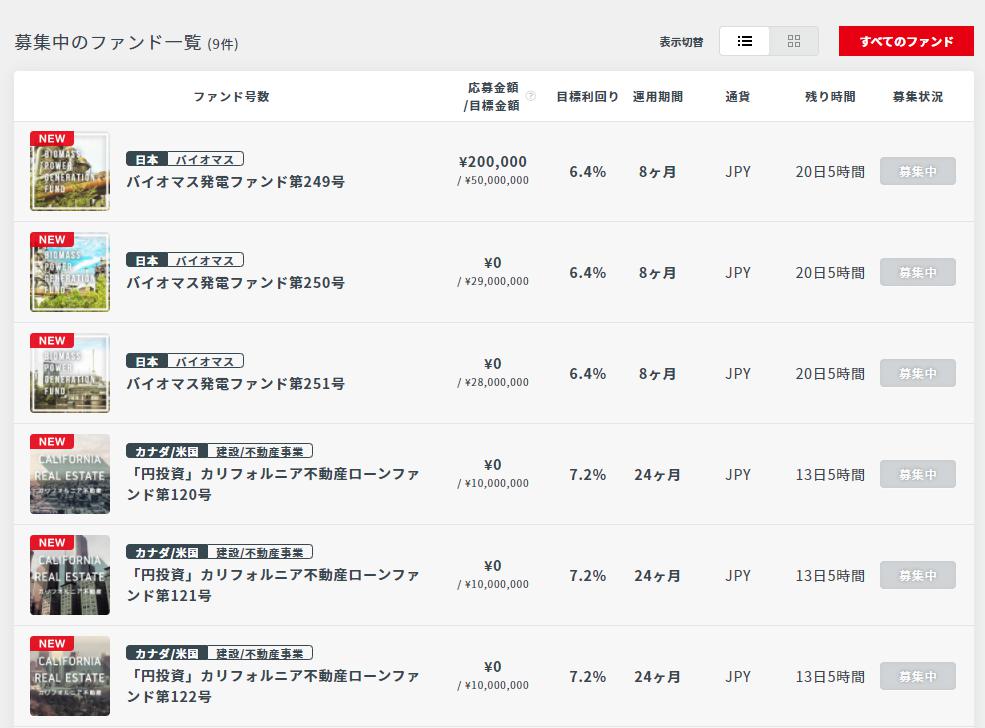Click 募集中 button for fund 121号
Viewport: 985px width, 728px height.
click(x=918, y=575)
